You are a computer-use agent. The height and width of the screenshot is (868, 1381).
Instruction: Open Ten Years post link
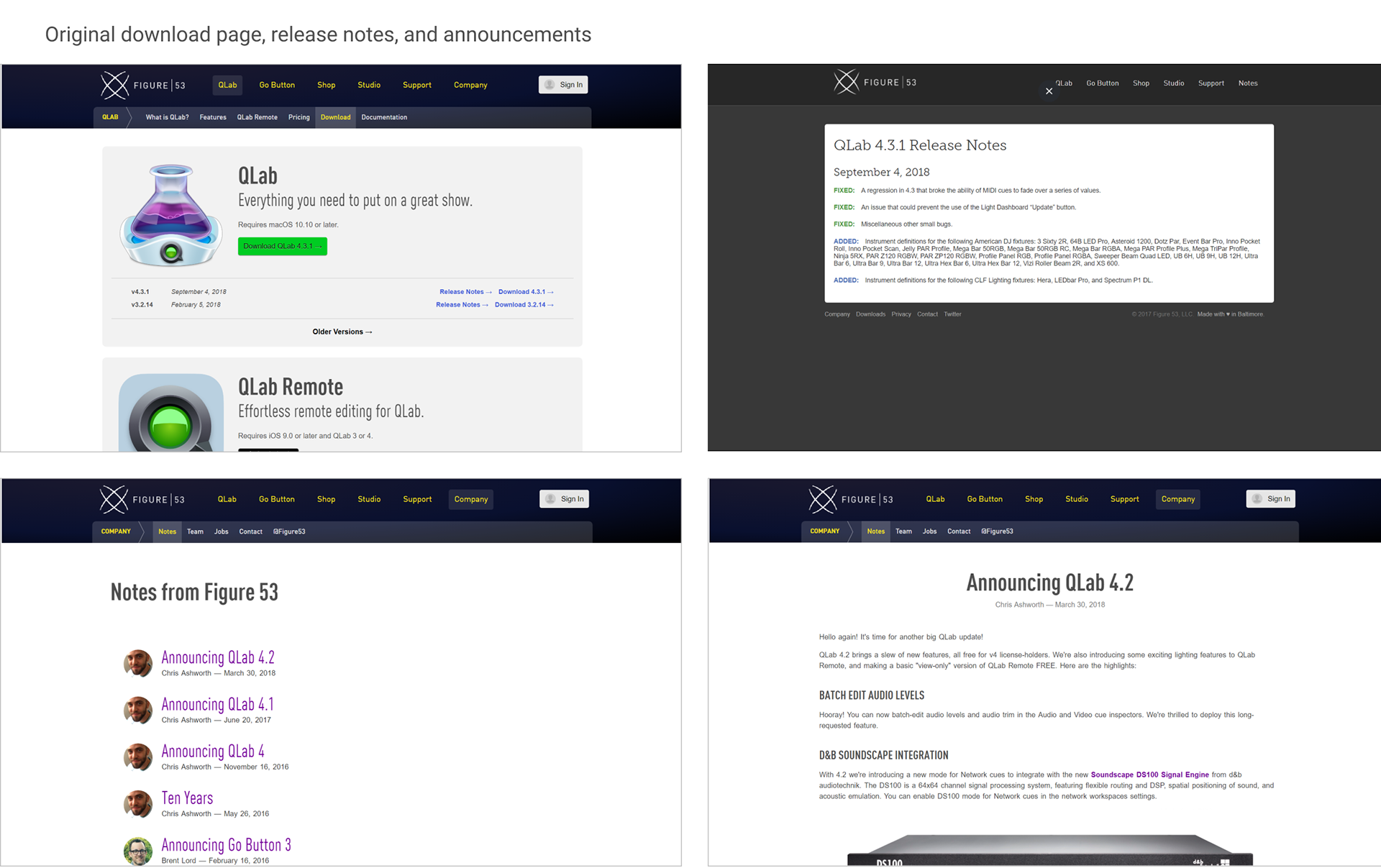pyautogui.click(x=187, y=798)
